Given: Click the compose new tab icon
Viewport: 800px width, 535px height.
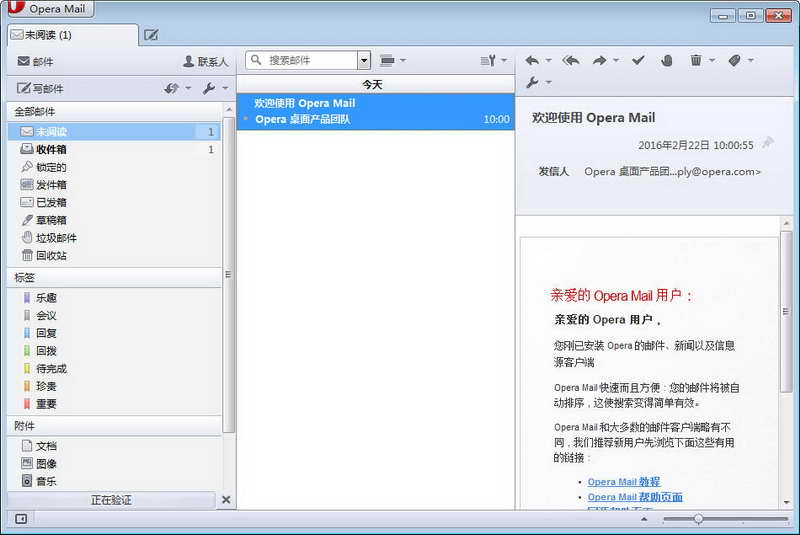Looking at the screenshot, I should [151, 35].
